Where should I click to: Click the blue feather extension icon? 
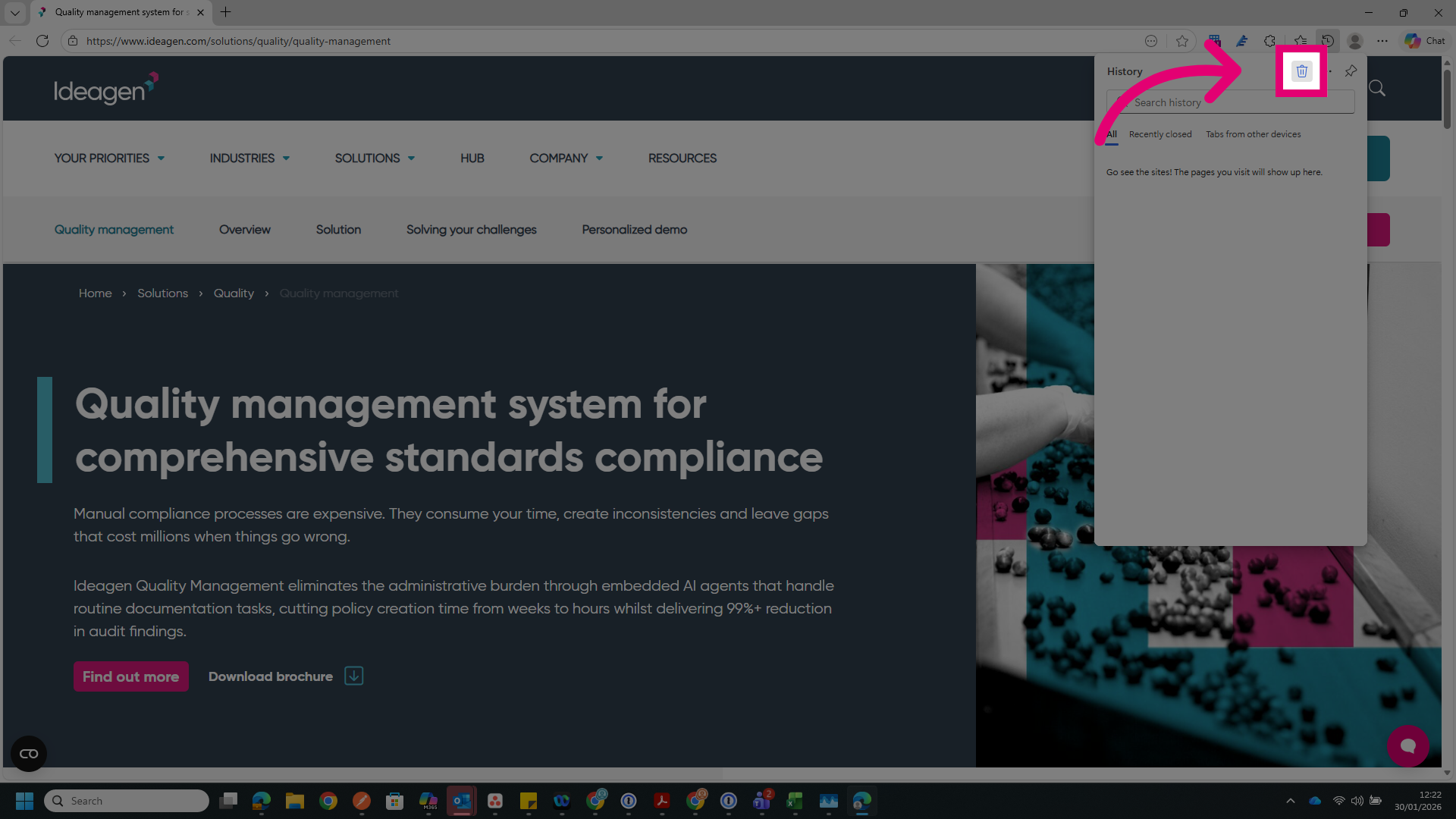(1241, 41)
